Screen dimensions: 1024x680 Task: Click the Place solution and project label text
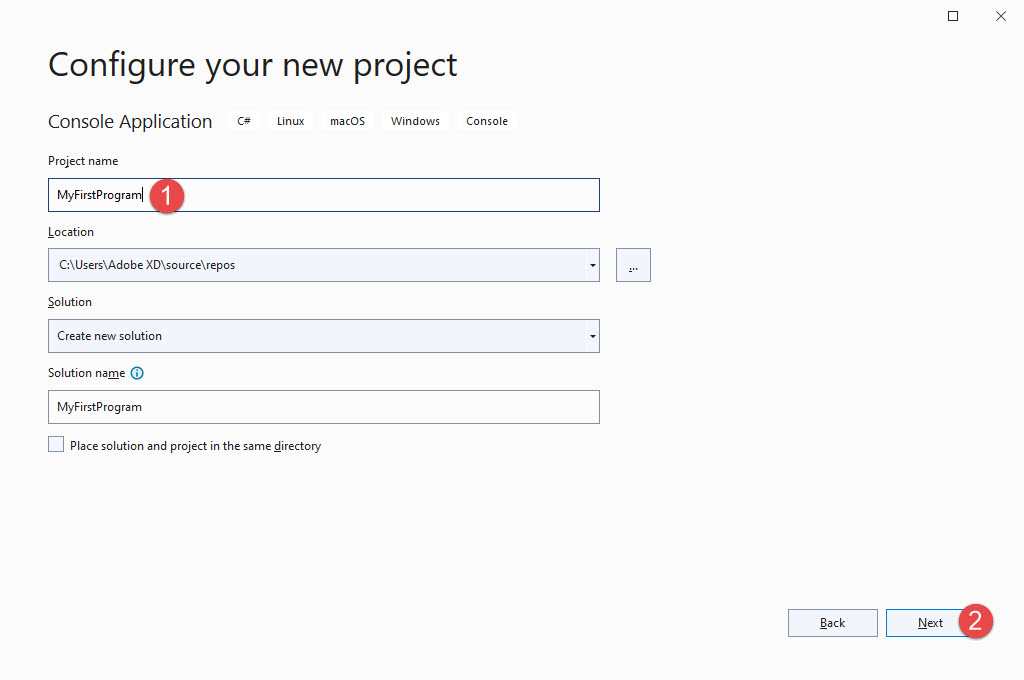coord(195,445)
